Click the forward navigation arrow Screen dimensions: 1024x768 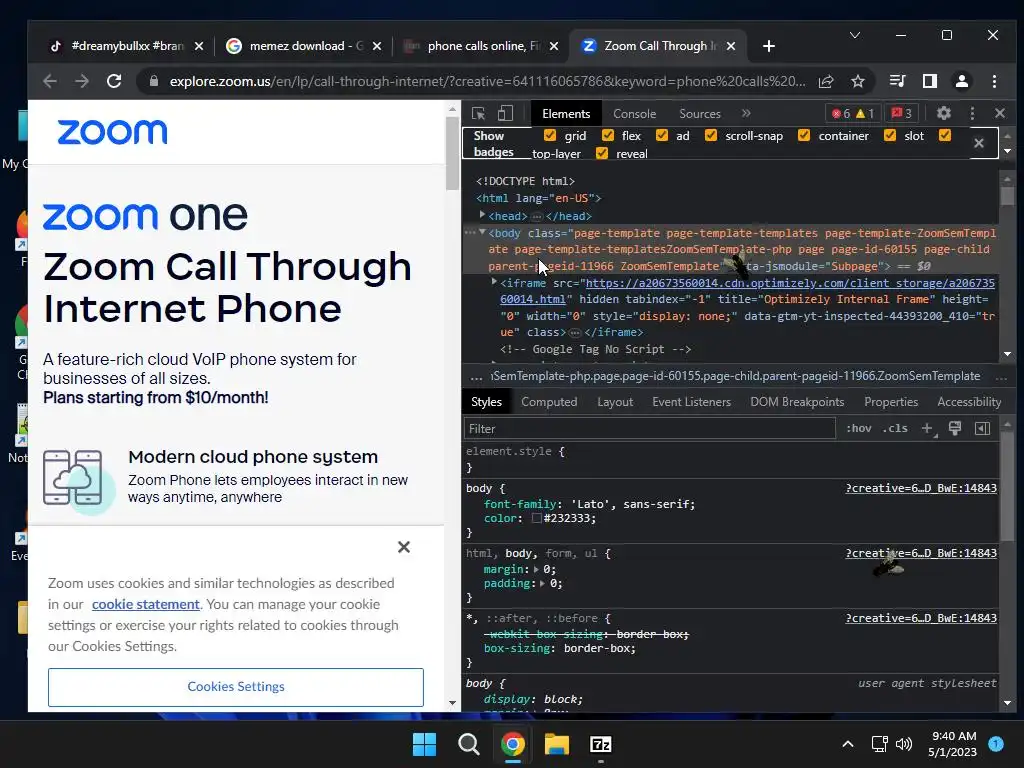tap(82, 81)
